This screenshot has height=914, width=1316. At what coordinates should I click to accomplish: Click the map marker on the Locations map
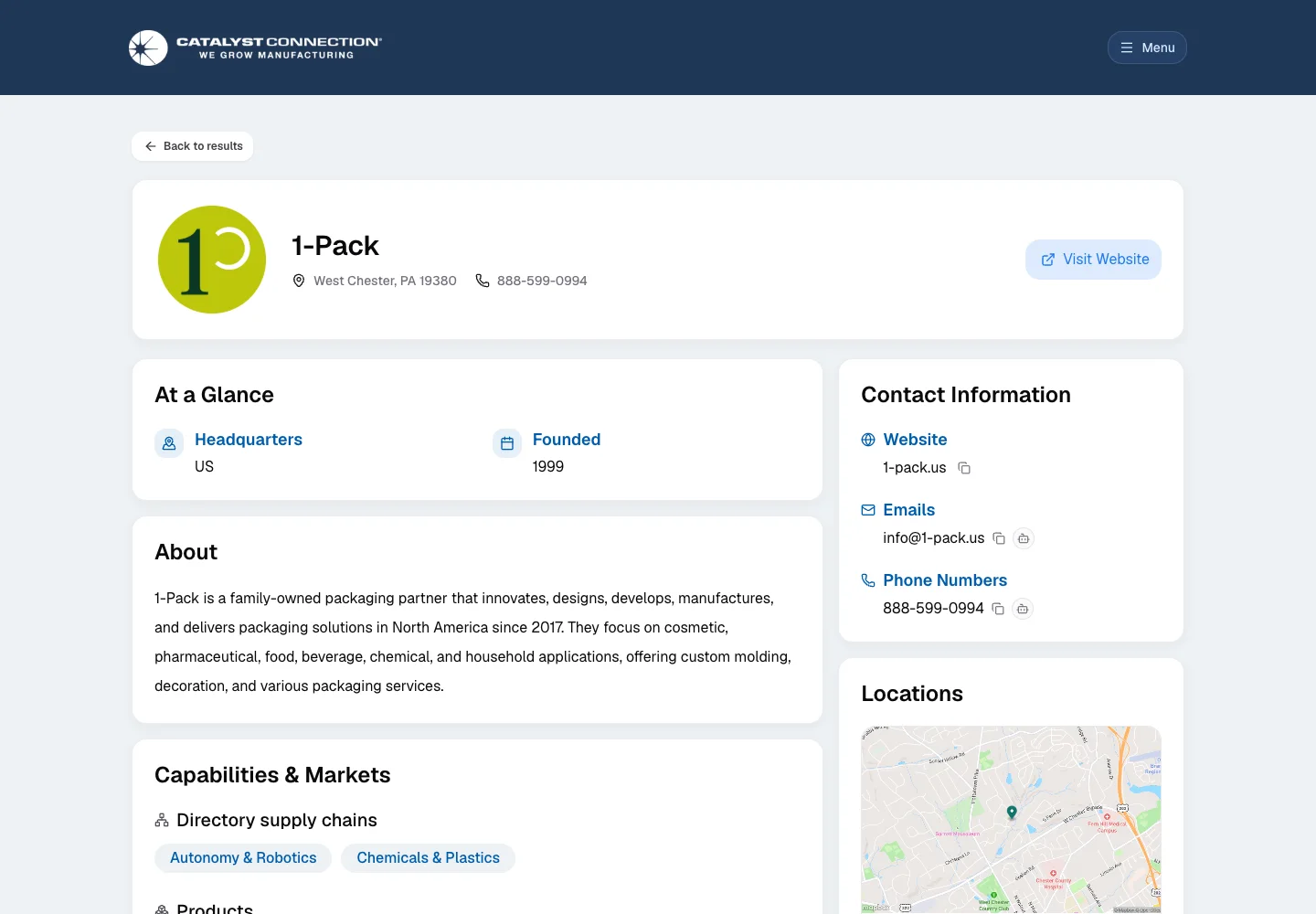pos(1012,812)
